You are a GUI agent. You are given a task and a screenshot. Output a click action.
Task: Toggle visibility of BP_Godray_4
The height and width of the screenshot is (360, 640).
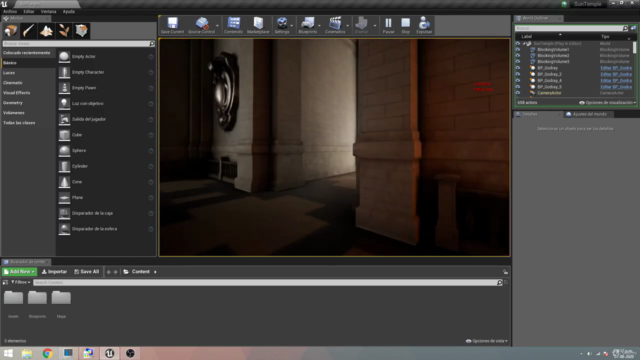[518, 80]
